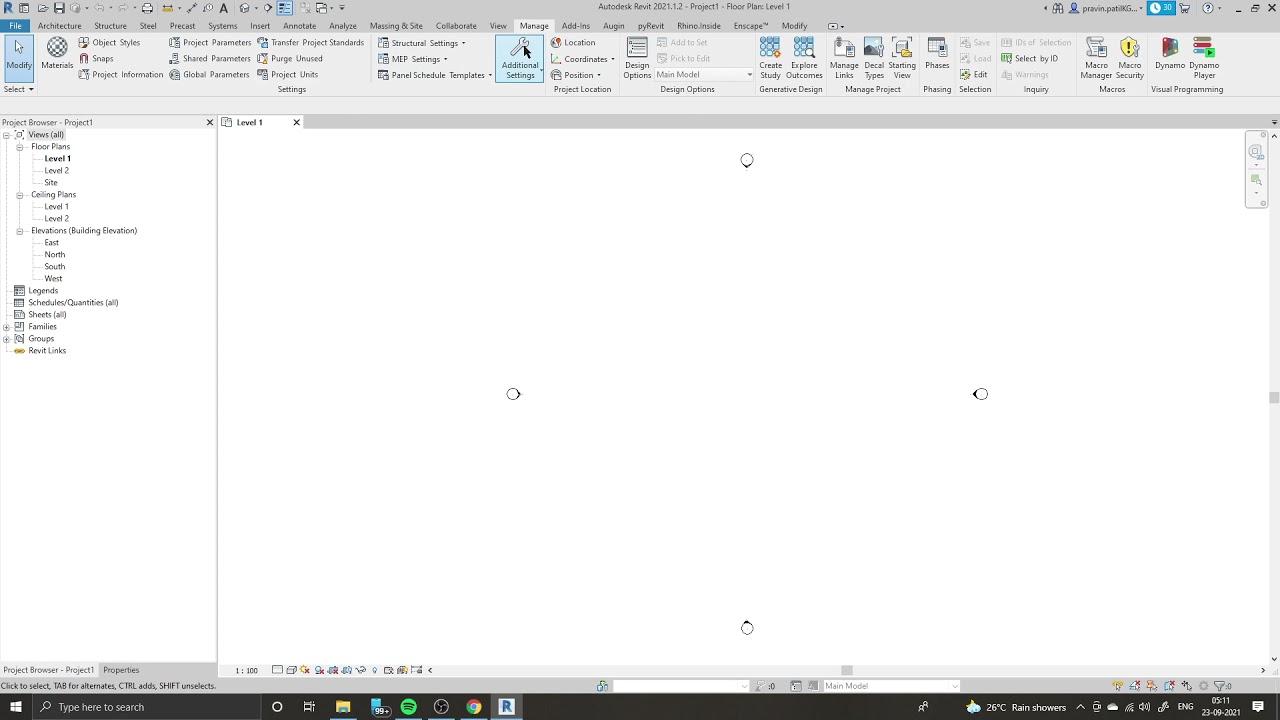The width and height of the screenshot is (1280, 720).
Task: Open Project Information
Action: [x=120, y=75]
